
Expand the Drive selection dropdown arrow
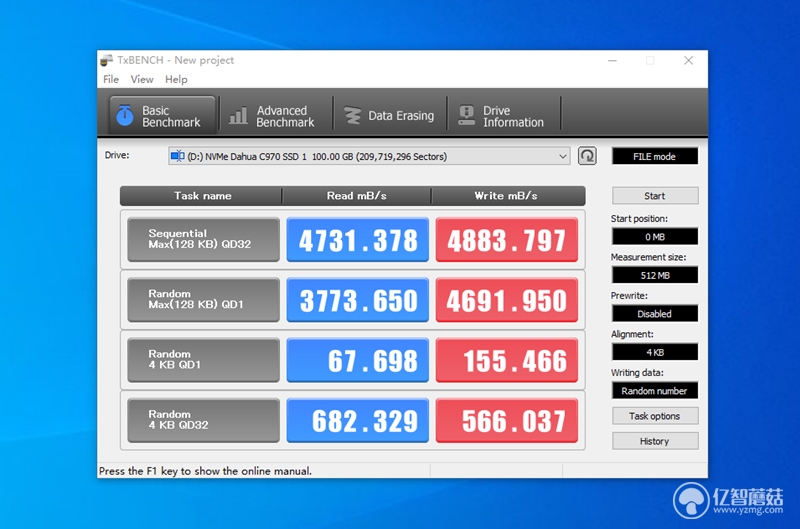(x=563, y=157)
